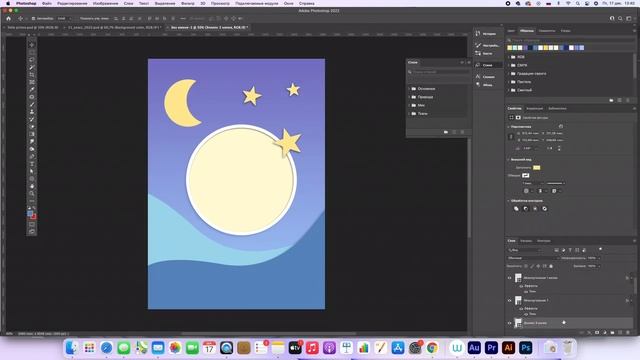Create new style group in Стили panel
Screen dimensions: 640x360
pyautogui.click(x=446, y=132)
